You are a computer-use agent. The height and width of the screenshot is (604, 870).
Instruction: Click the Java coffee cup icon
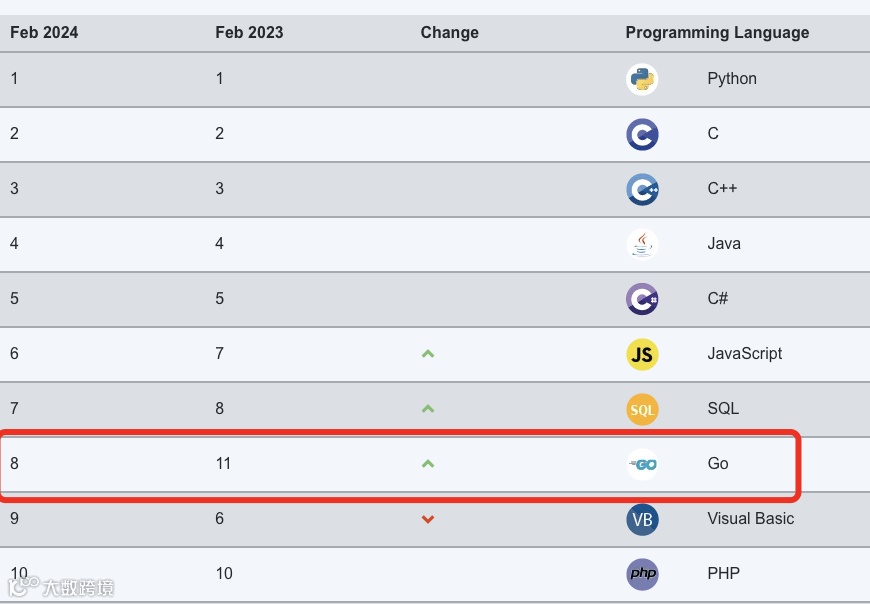[x=642, y=244]
